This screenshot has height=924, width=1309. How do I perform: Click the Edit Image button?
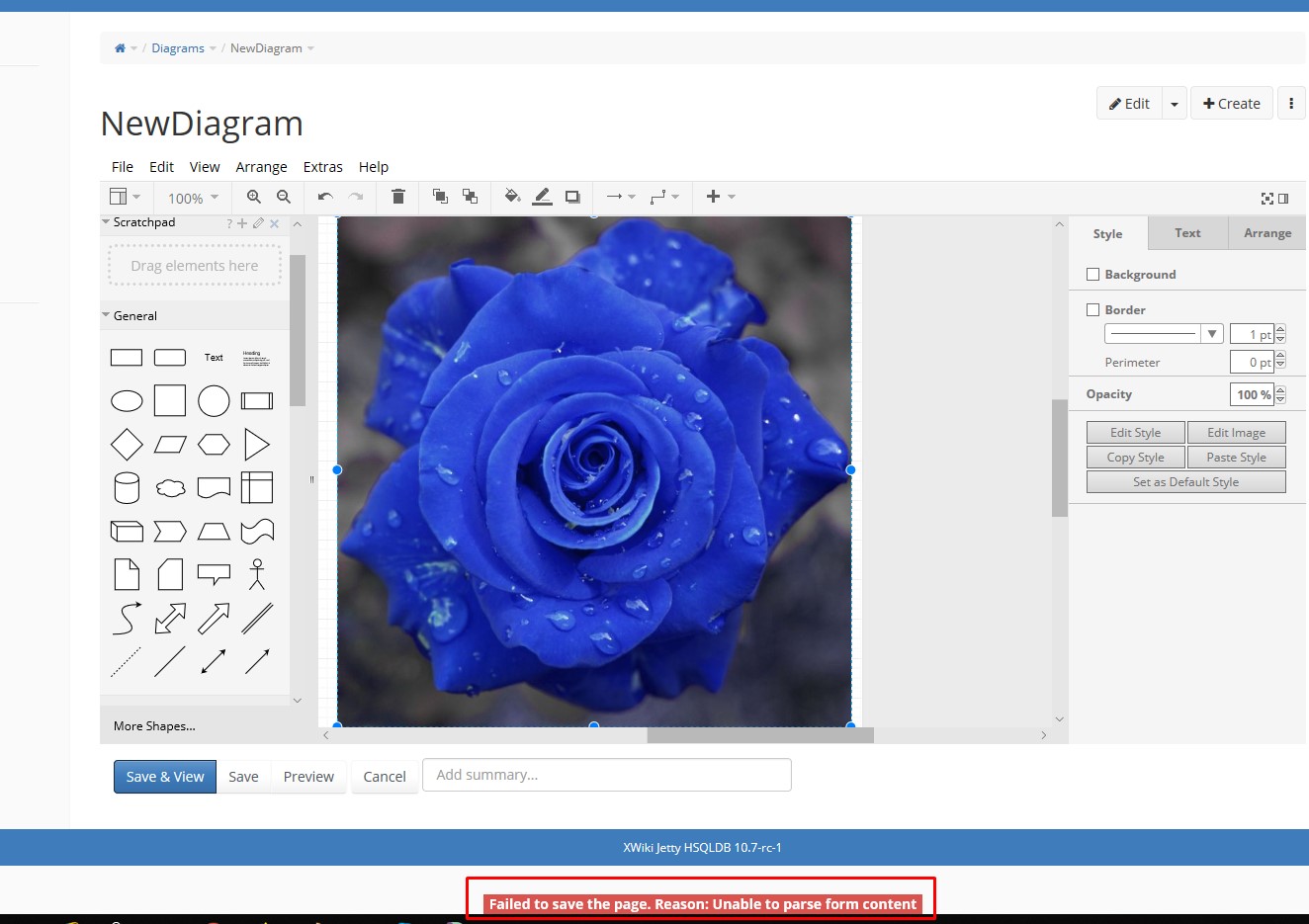[x=1236, y=433]
